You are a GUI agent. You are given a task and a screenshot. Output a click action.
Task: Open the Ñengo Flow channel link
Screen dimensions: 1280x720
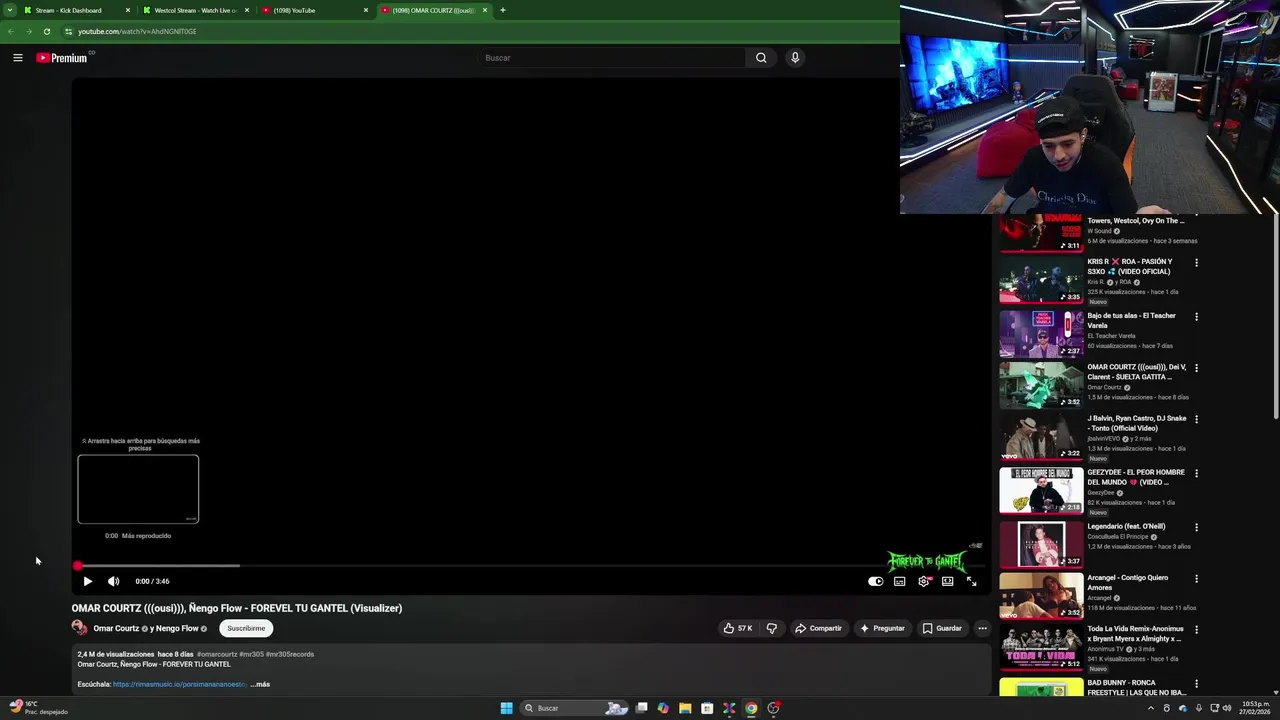[x=177, y=628]
